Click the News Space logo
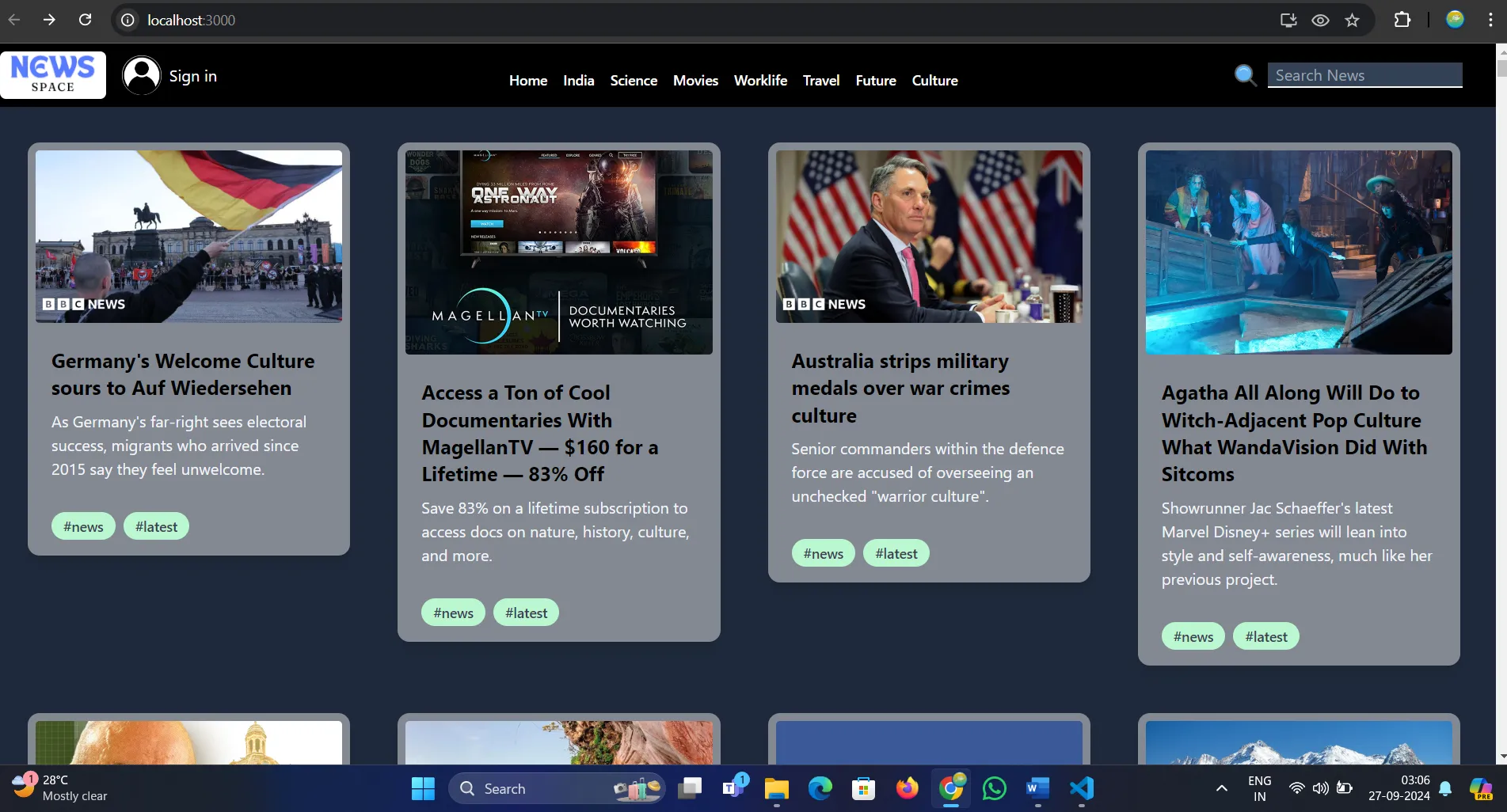The width and height of the screenshot is (1507, 812). pyautogui.click(x=53, y=75)
